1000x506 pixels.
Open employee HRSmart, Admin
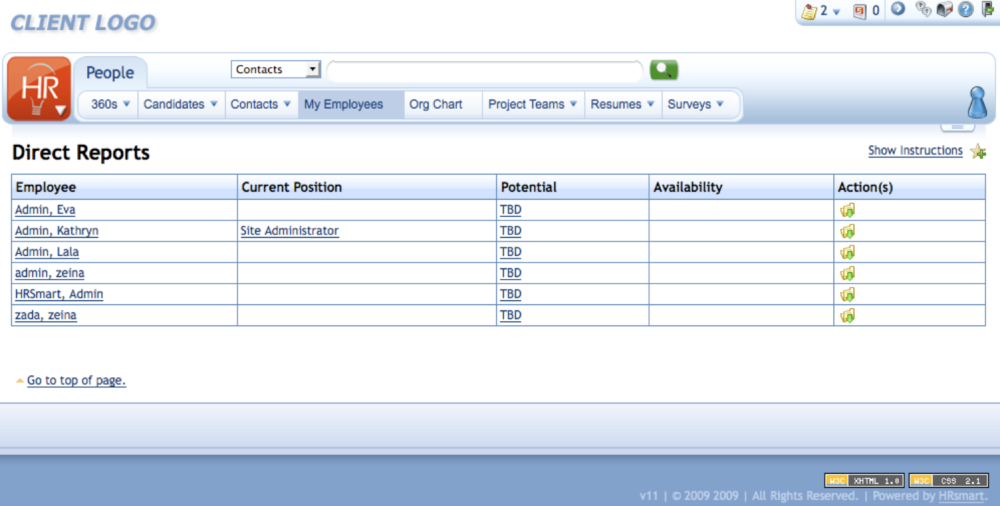59,294
